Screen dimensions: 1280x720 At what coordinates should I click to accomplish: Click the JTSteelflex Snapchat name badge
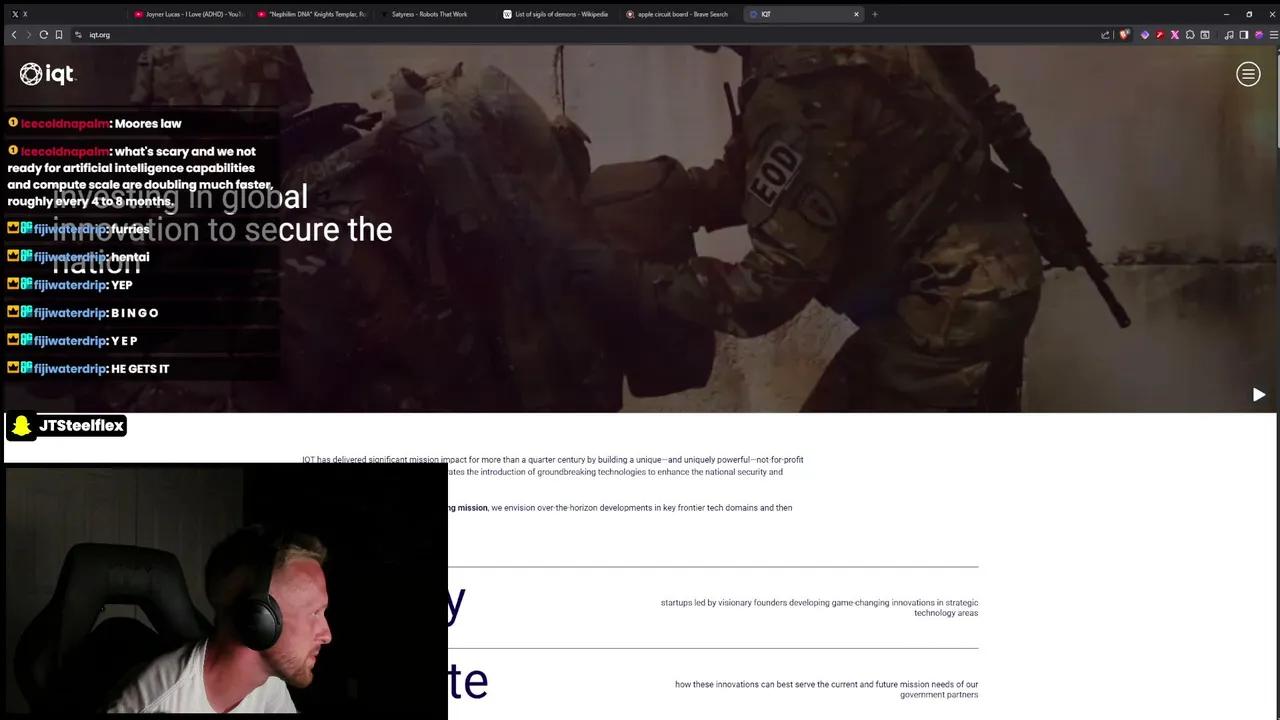pyautogui.click(x=66, y=426)
